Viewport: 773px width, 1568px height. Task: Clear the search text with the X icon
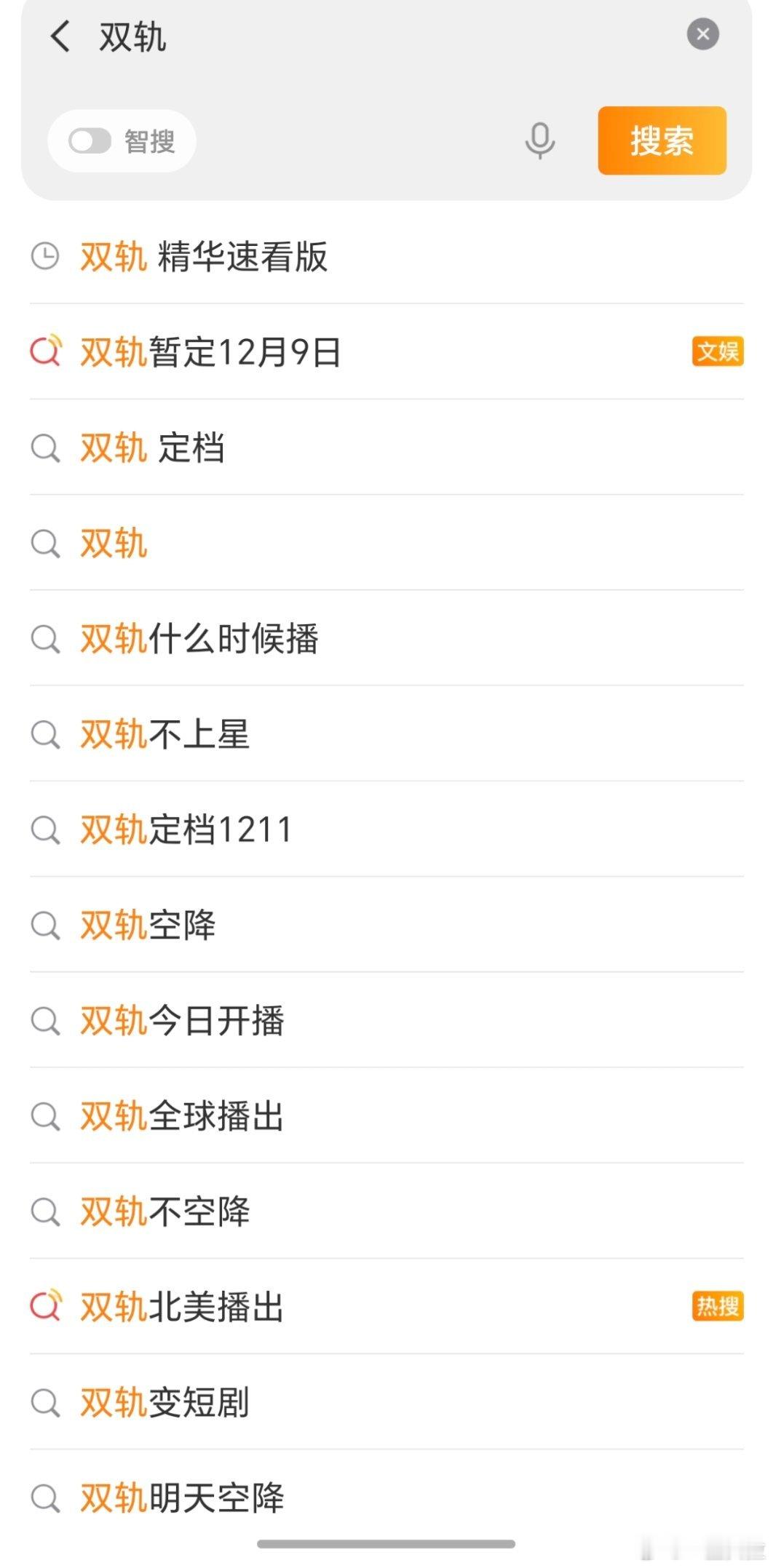tap(702, 34)
